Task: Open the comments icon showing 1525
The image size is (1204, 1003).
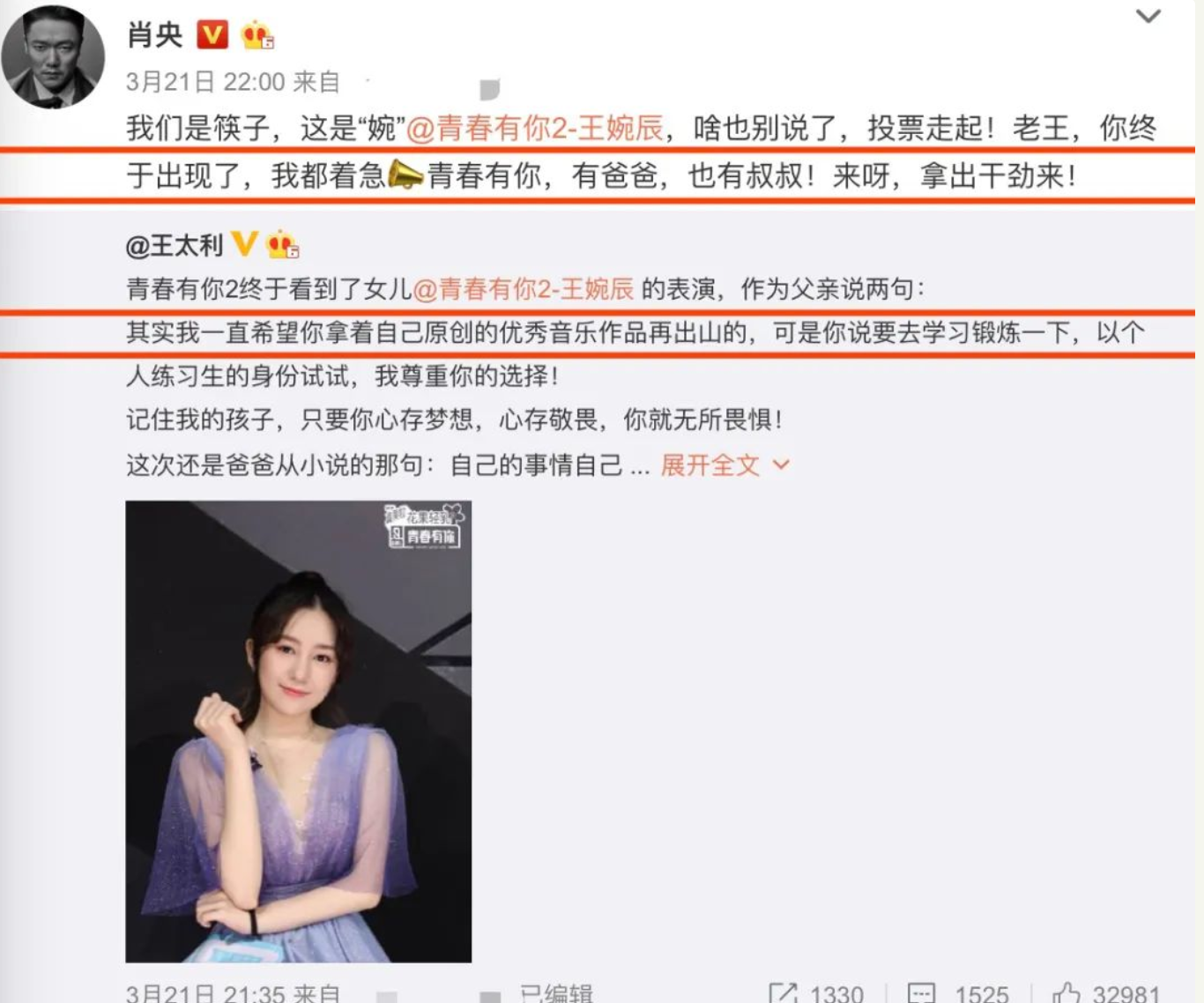Action: point(958,993)
